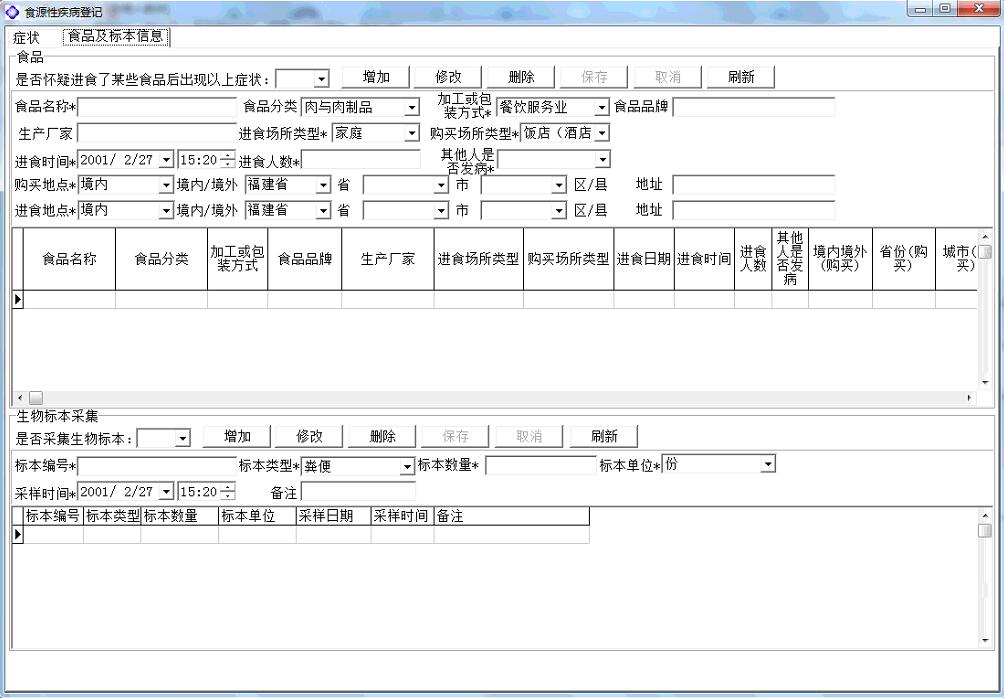Click the 食品品牌 text field
This screenshot has width=1004, height=698.
pyautogui.click(x=753, y=107)
